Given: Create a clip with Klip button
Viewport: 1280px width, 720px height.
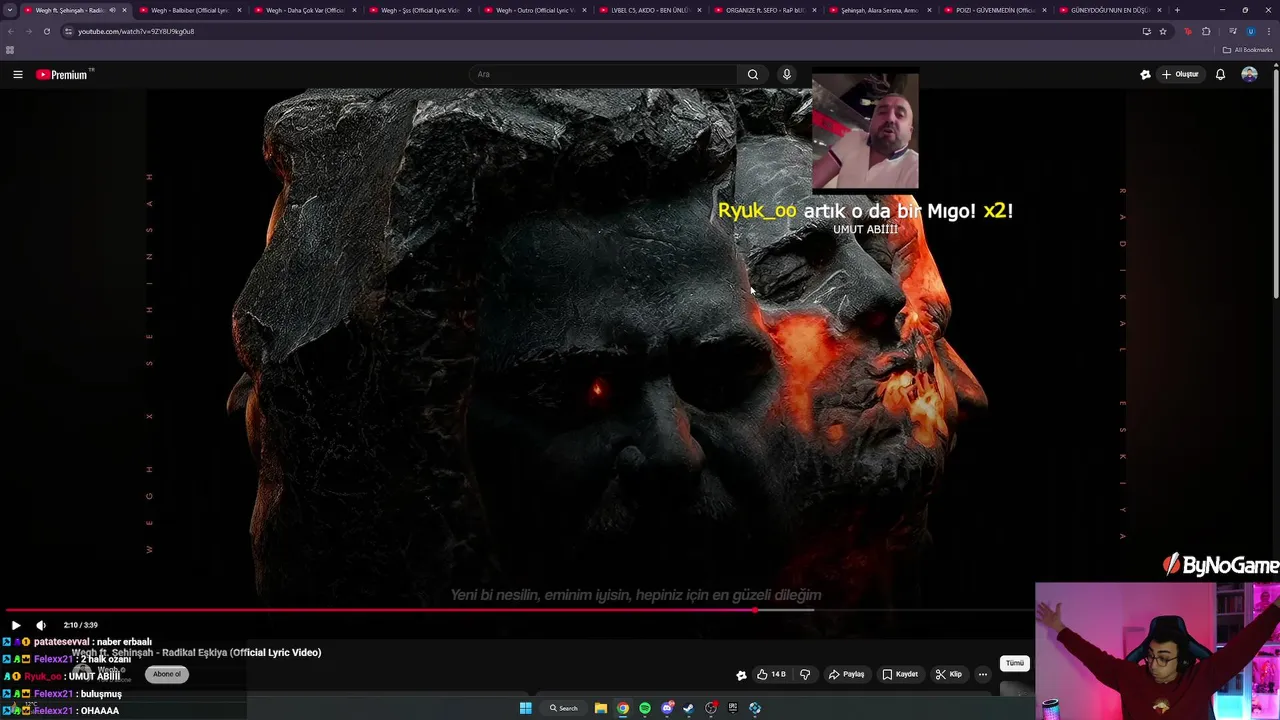Looking at the screenshot, I should pos(949,674).
